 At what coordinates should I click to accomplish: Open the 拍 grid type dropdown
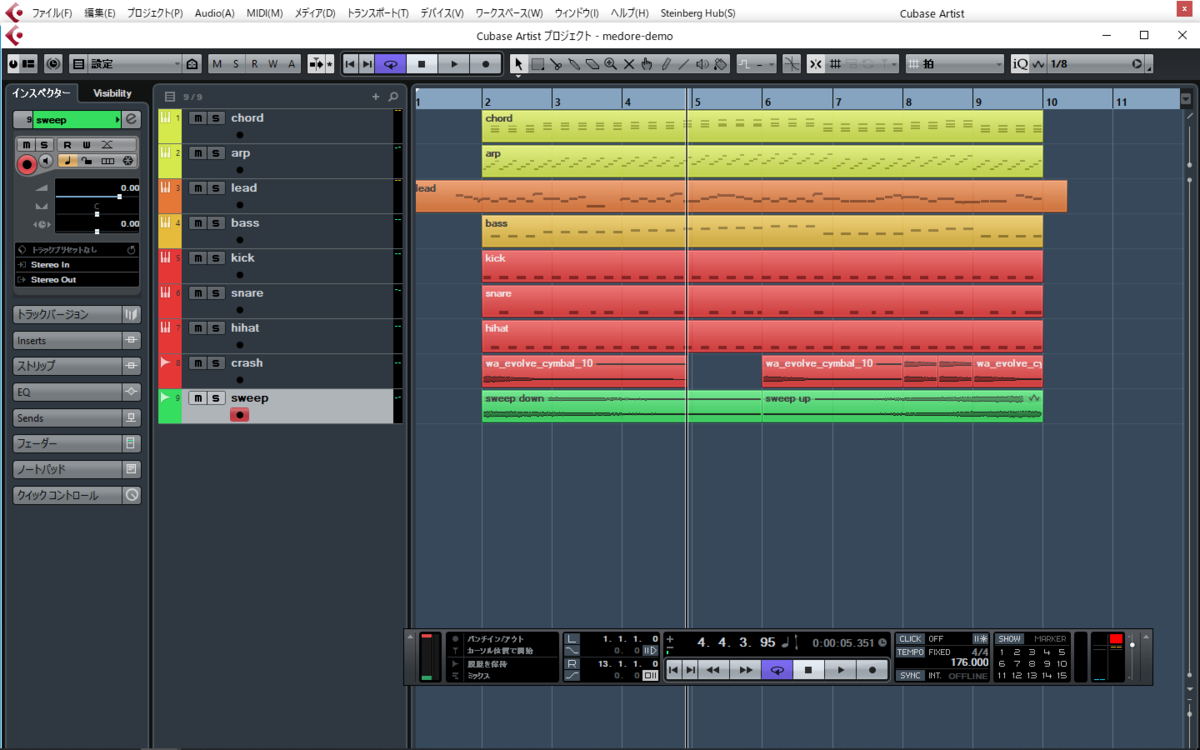pyautogui.click(x=955, y=64)
